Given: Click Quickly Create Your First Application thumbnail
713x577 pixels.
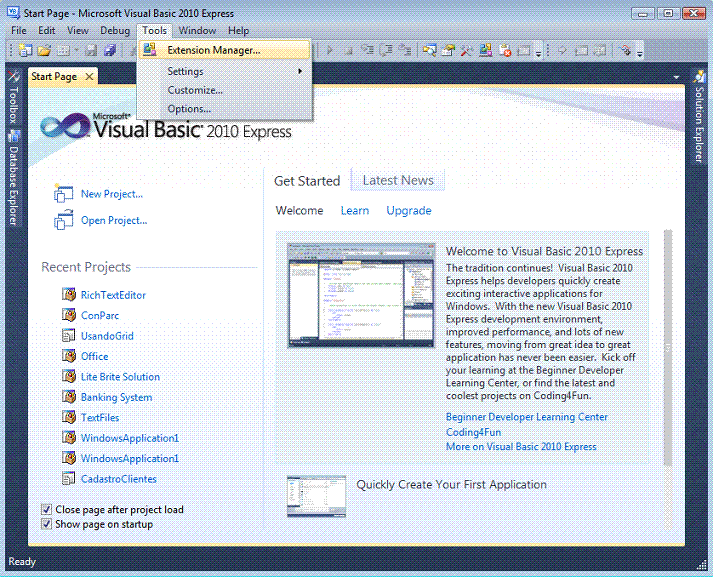Looking at the screenshot, I should click(x=316, y=497).
